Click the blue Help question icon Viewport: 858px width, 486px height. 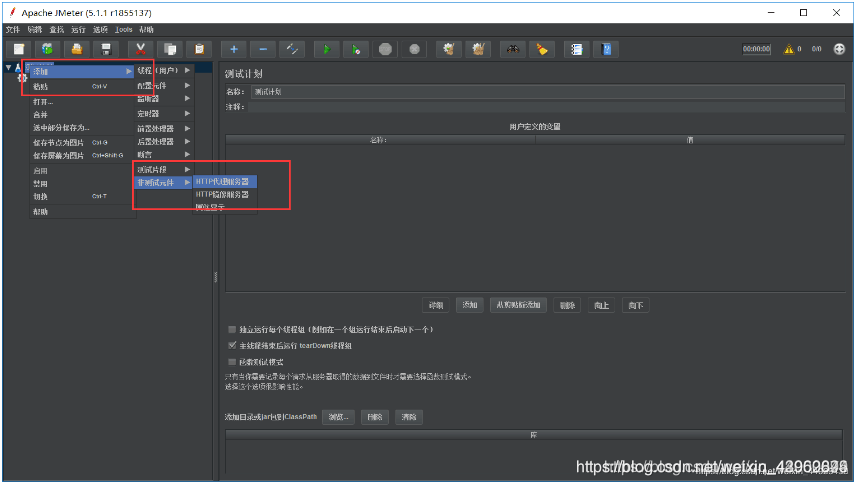point(606,49)
